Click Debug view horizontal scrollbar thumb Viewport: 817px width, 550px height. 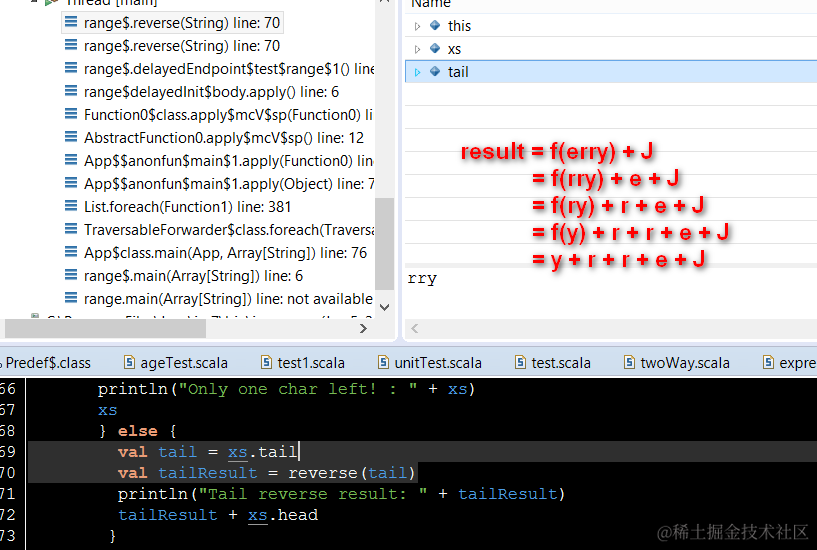tap(105, 328)
